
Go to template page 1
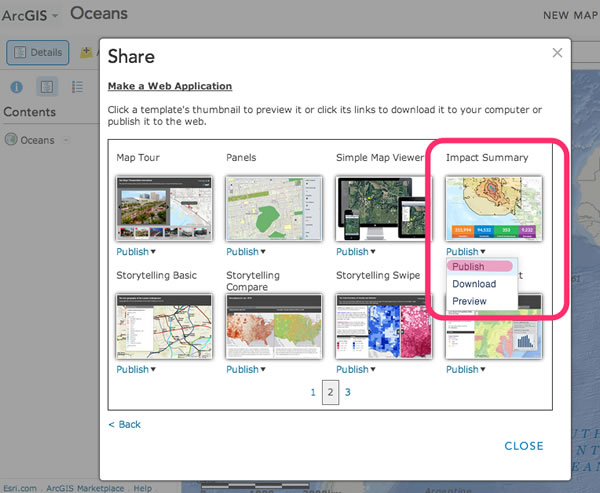click(x=313, y=392)
